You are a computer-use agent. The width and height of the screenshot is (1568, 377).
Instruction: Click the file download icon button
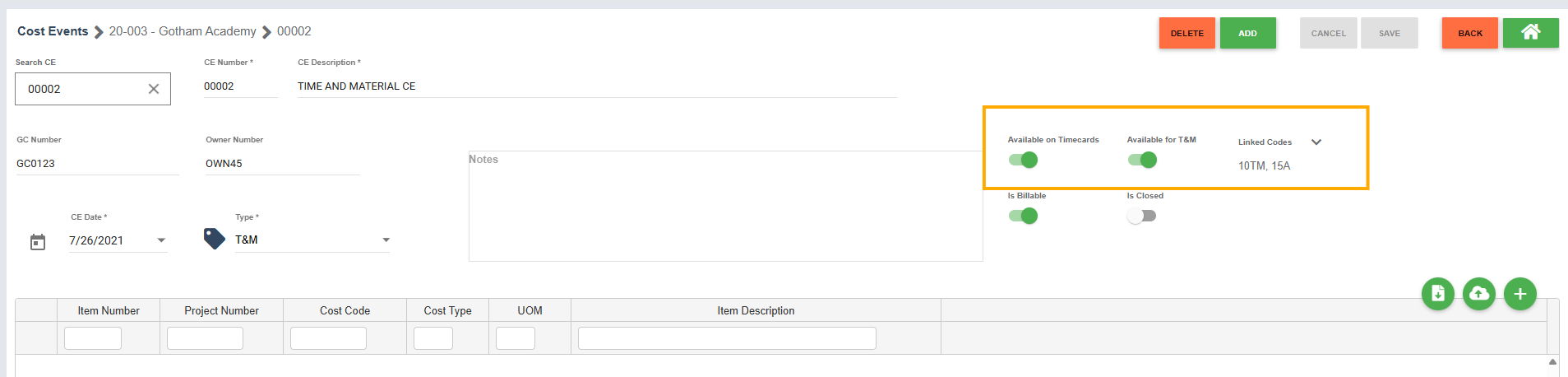(1437, 294)
